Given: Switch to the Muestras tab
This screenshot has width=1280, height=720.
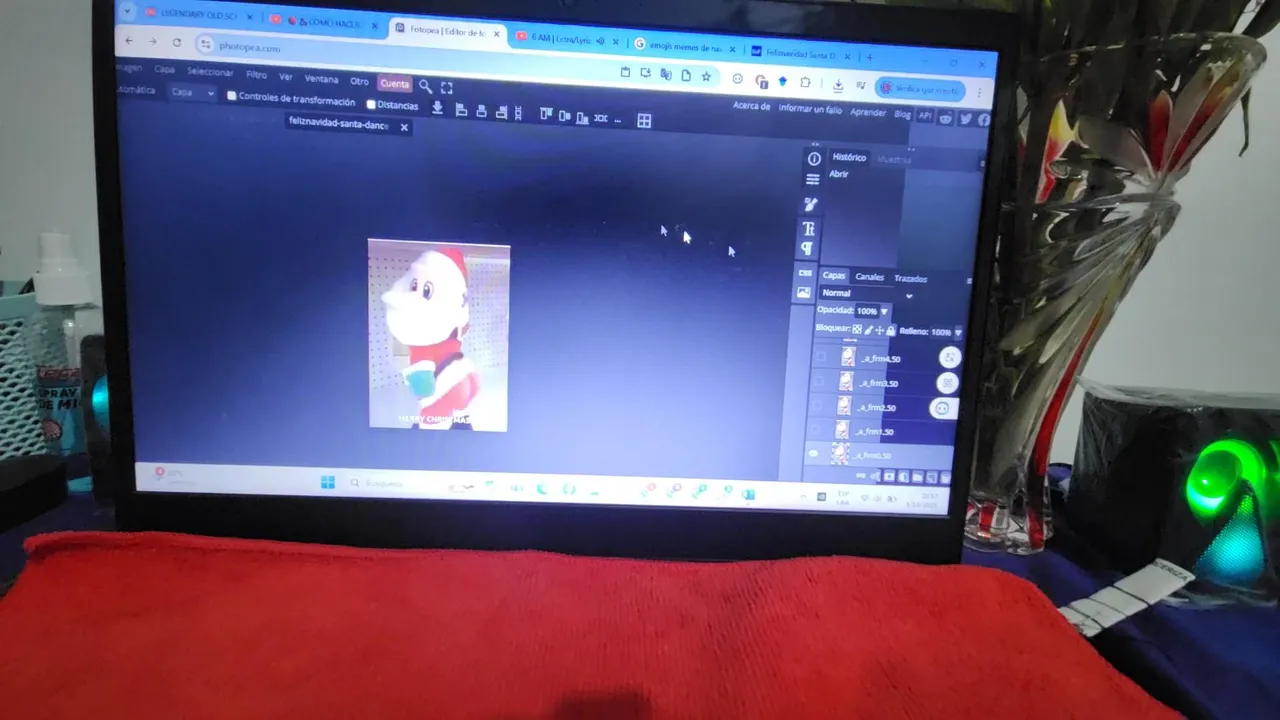Looking at the screenshot, I should pos(894,160).
